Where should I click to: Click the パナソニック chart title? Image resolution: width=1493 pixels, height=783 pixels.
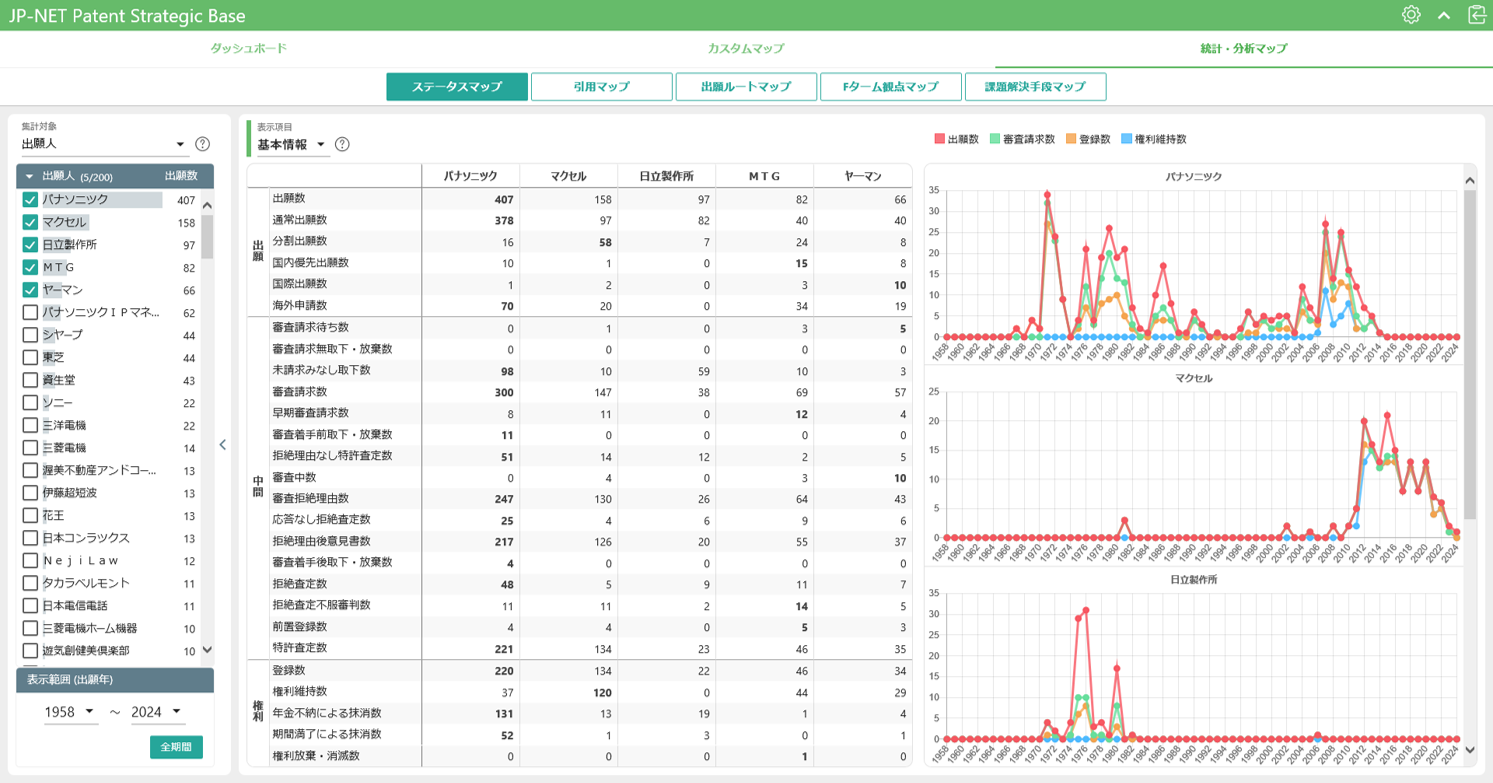click(x=1194, y=176)
